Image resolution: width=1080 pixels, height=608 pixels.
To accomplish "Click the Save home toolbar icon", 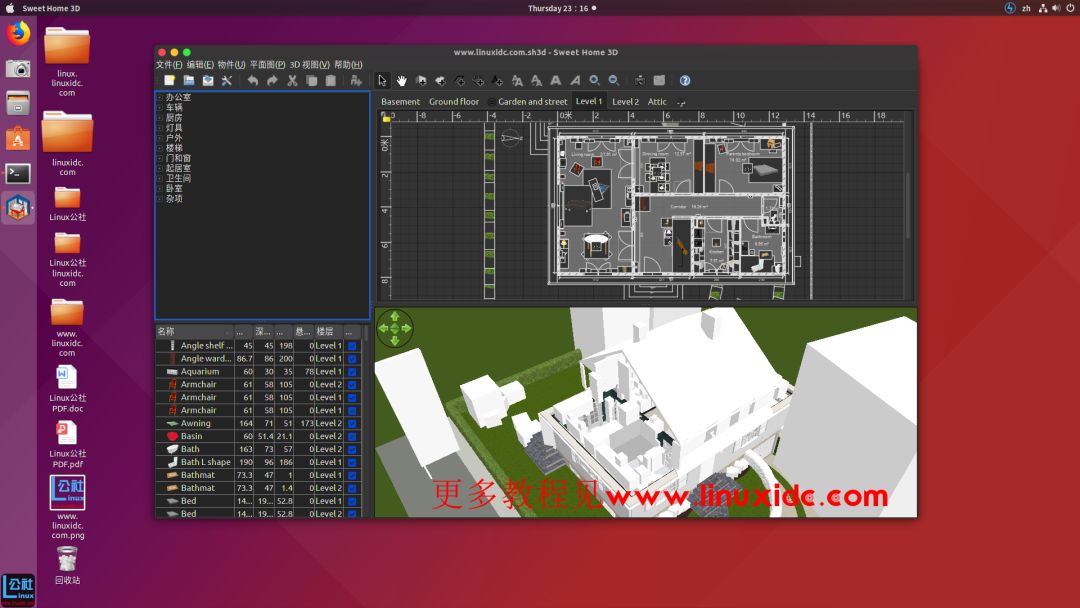I will coord(207,81).
